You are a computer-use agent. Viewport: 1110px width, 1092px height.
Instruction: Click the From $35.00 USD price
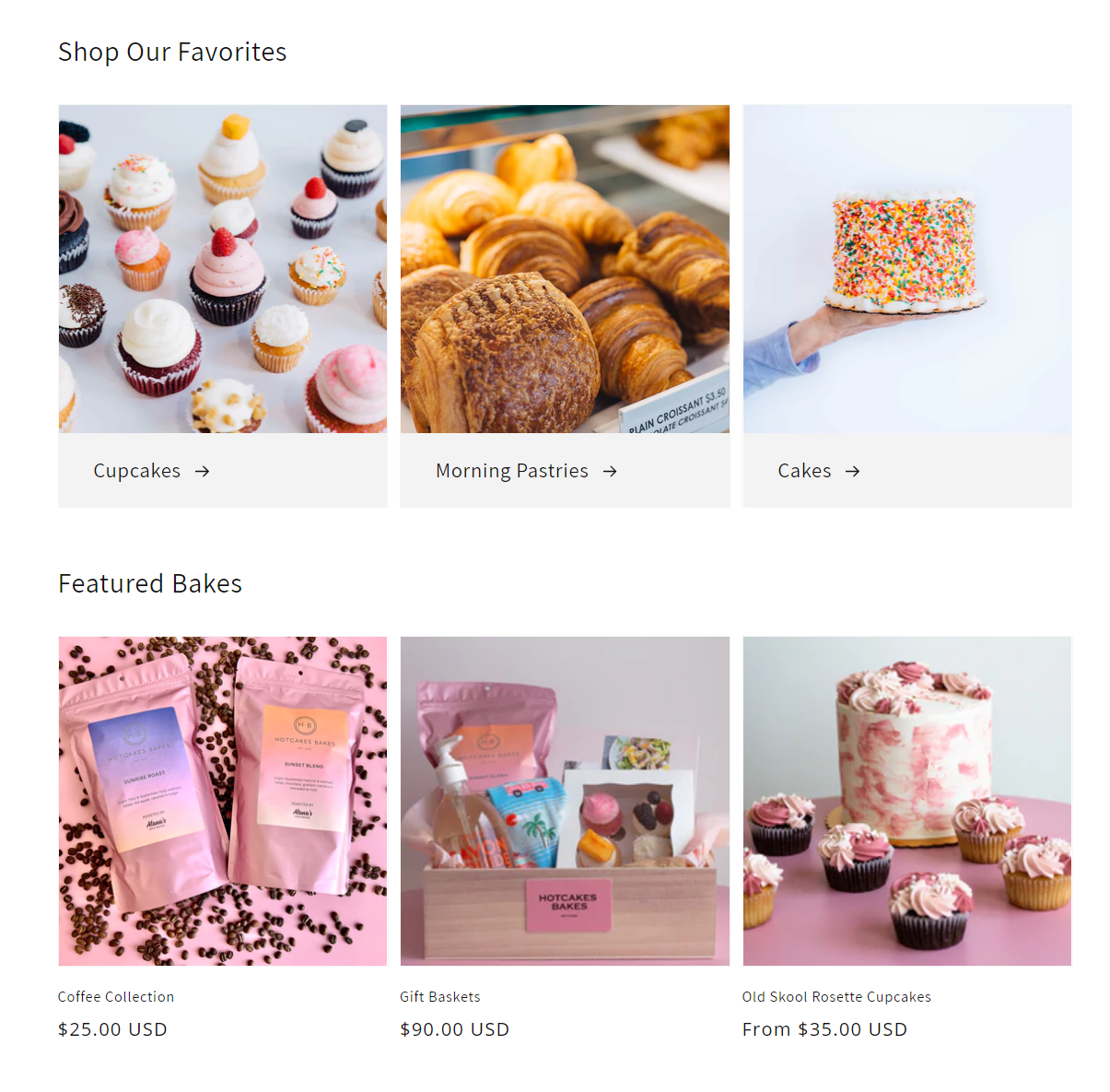click(824, 1029)
